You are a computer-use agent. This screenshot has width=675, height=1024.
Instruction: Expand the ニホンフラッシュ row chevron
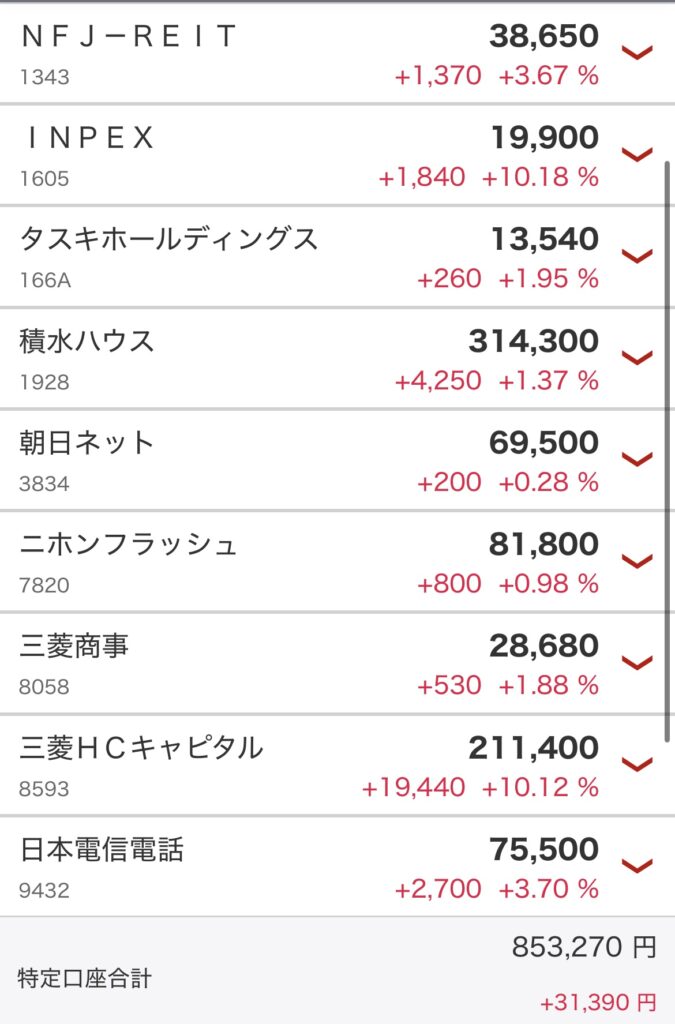click(x=637, y=560)
